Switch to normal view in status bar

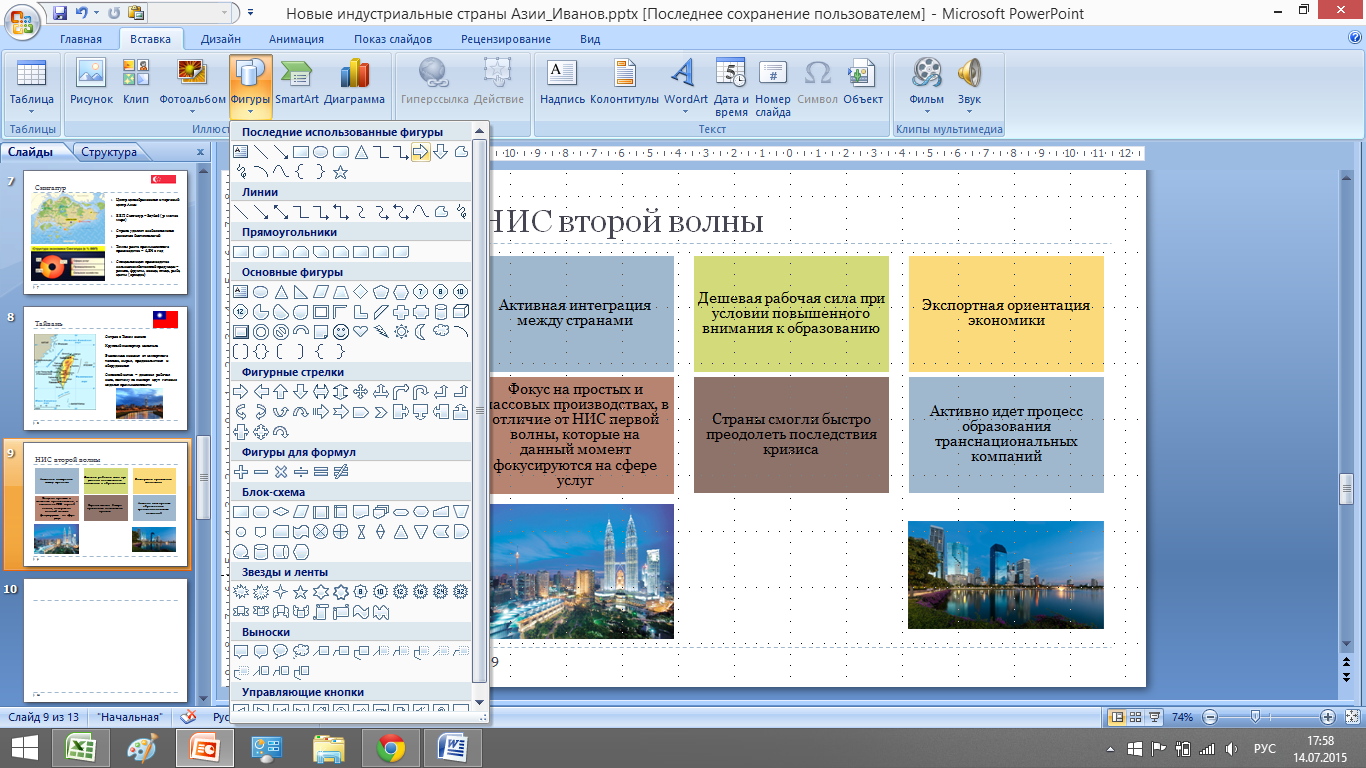[x=1118, y=717]
